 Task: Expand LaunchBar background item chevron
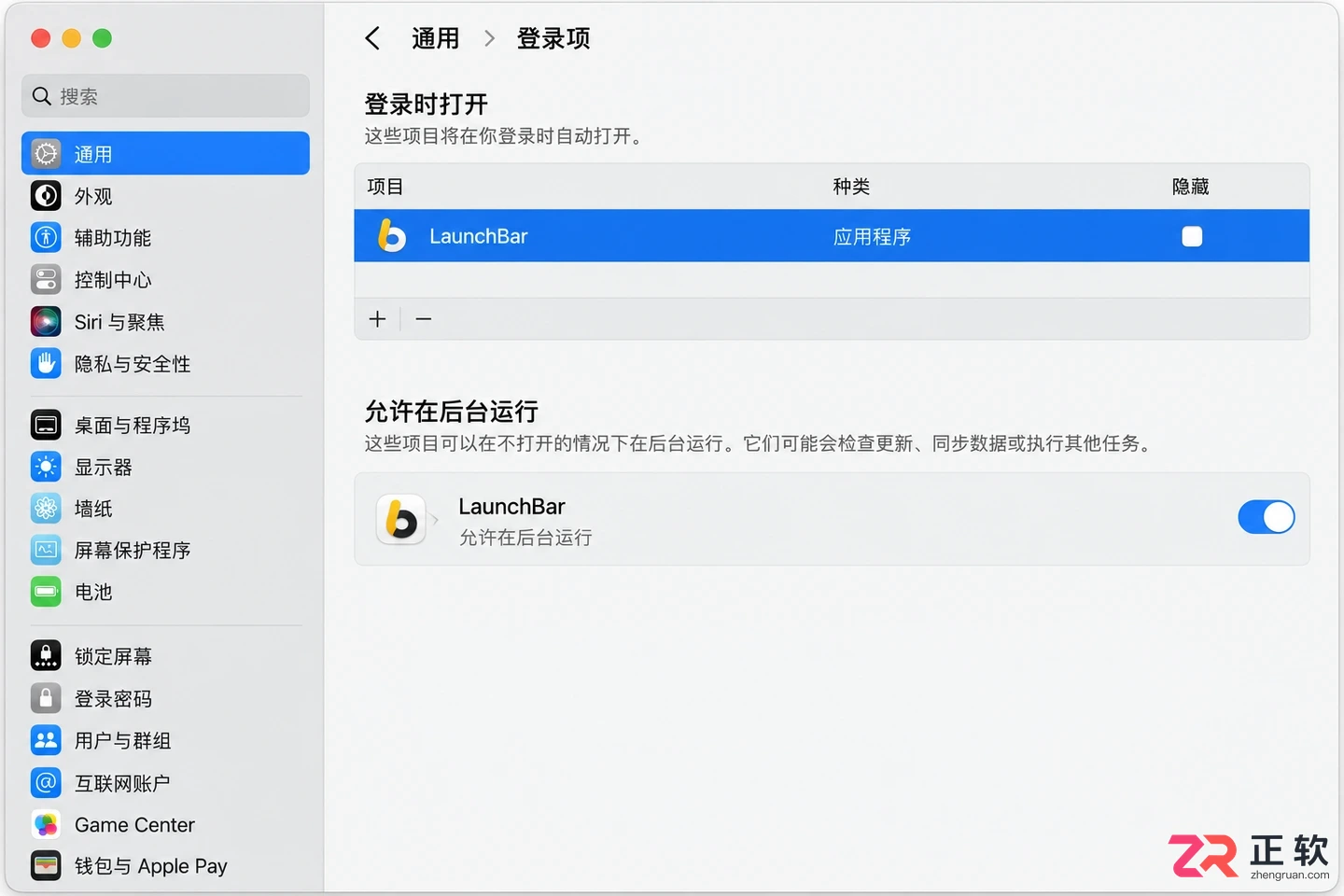[x=435, y=520]
